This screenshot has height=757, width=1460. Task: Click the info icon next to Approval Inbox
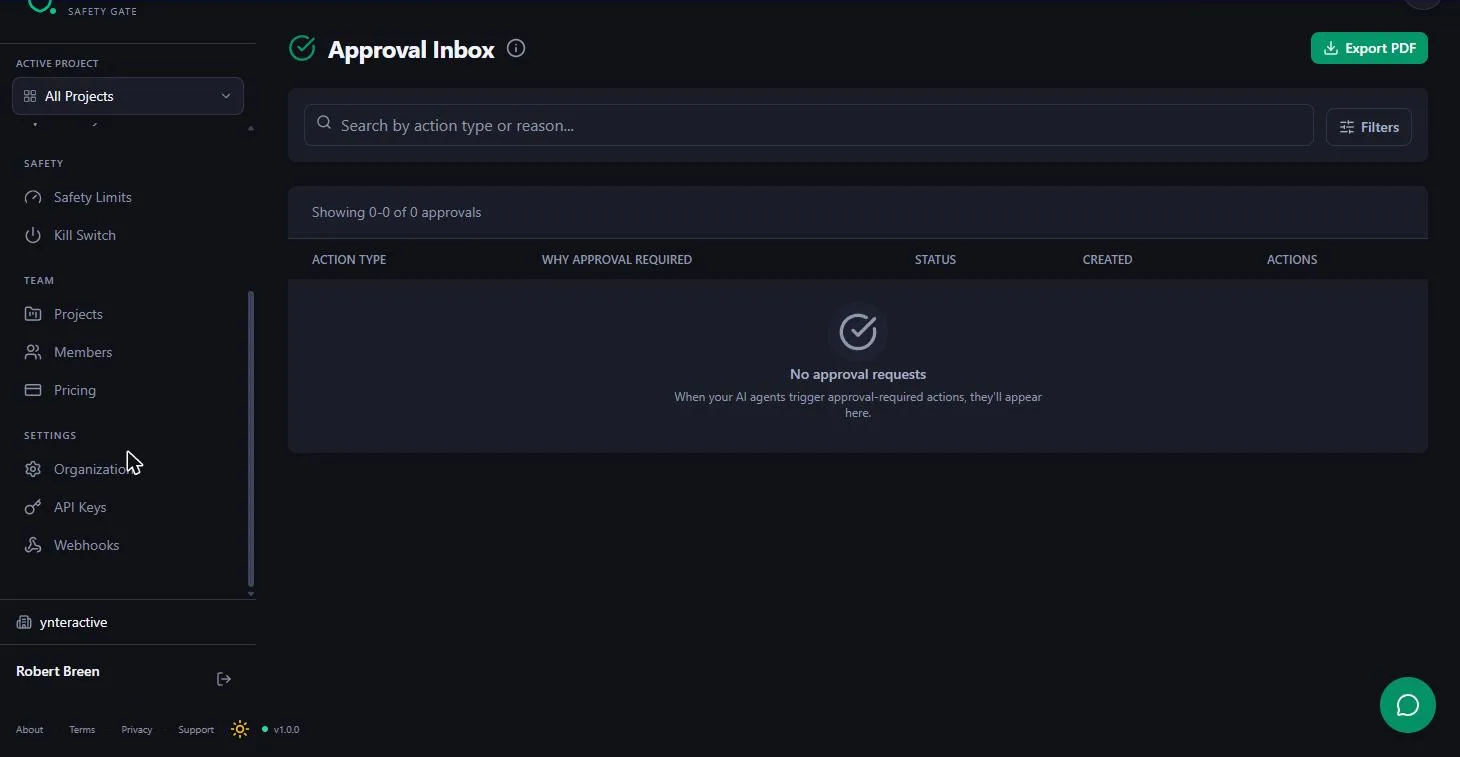[x=516, y=48]
